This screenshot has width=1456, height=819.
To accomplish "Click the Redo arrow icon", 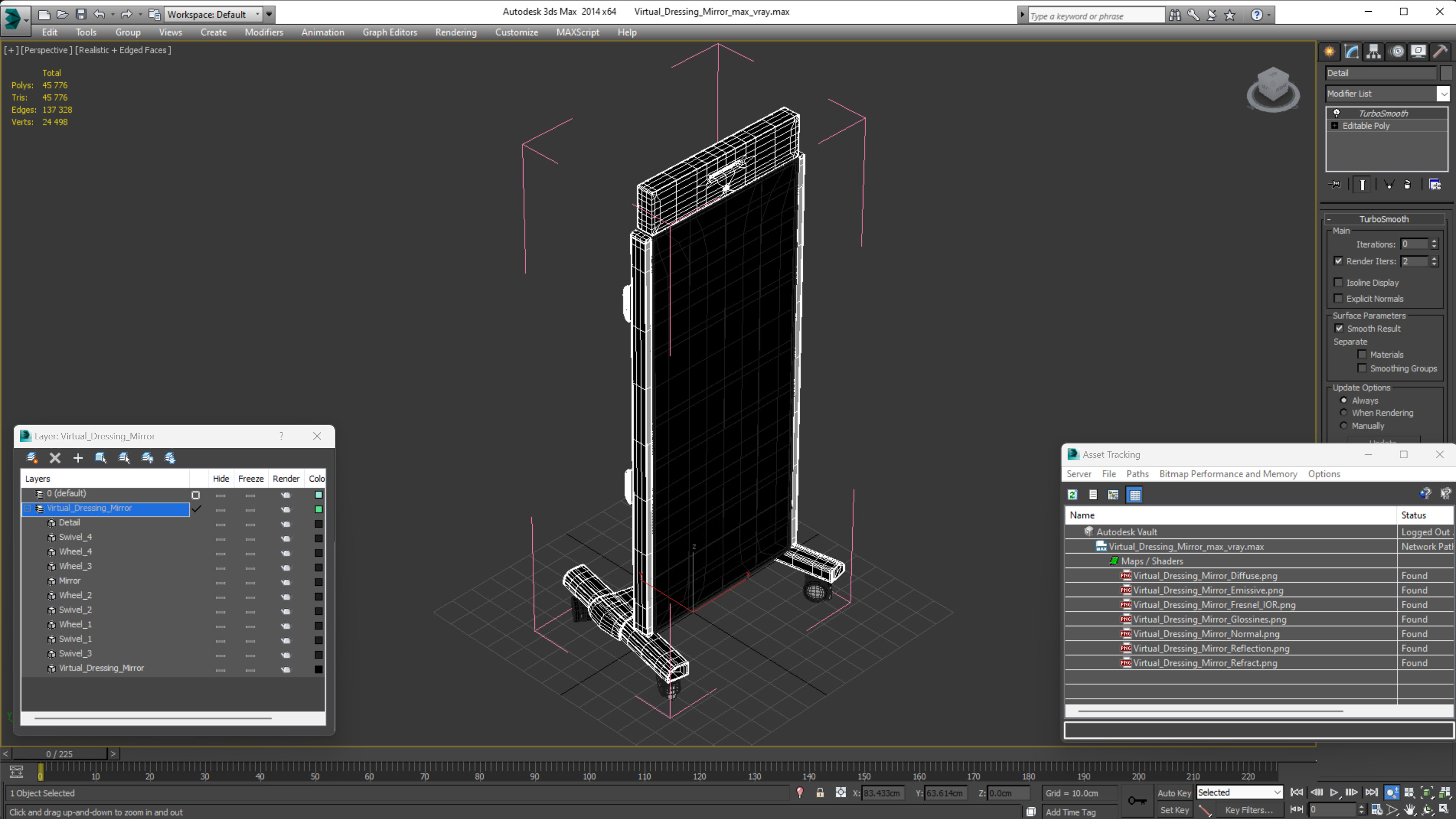I will coord(126,14).
